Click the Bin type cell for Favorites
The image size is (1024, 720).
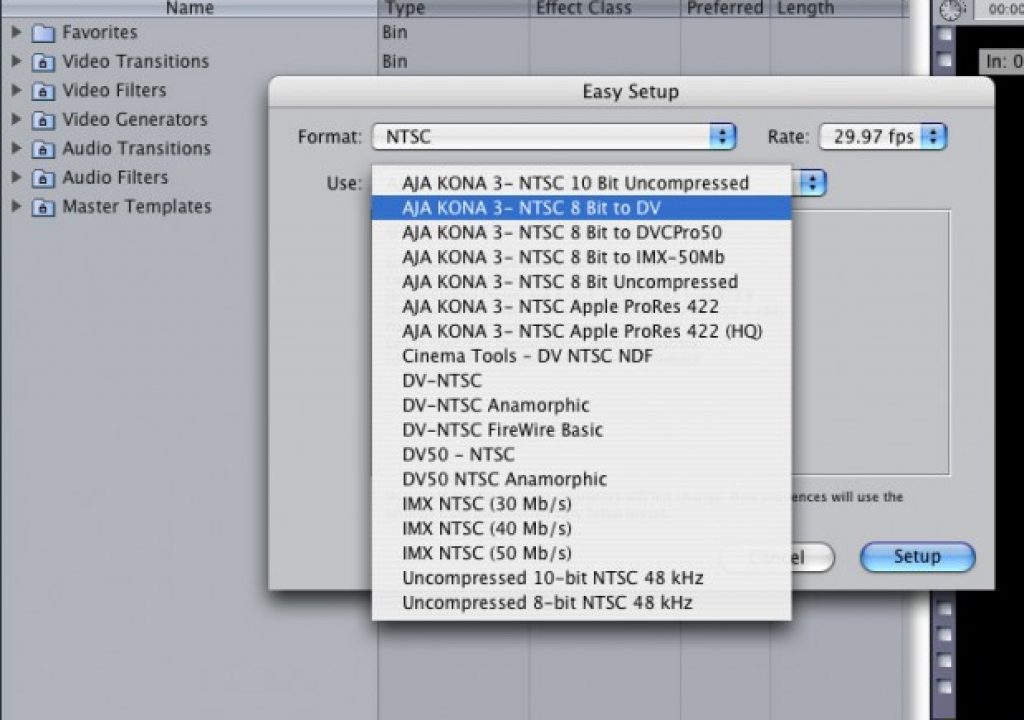point(394,32)
